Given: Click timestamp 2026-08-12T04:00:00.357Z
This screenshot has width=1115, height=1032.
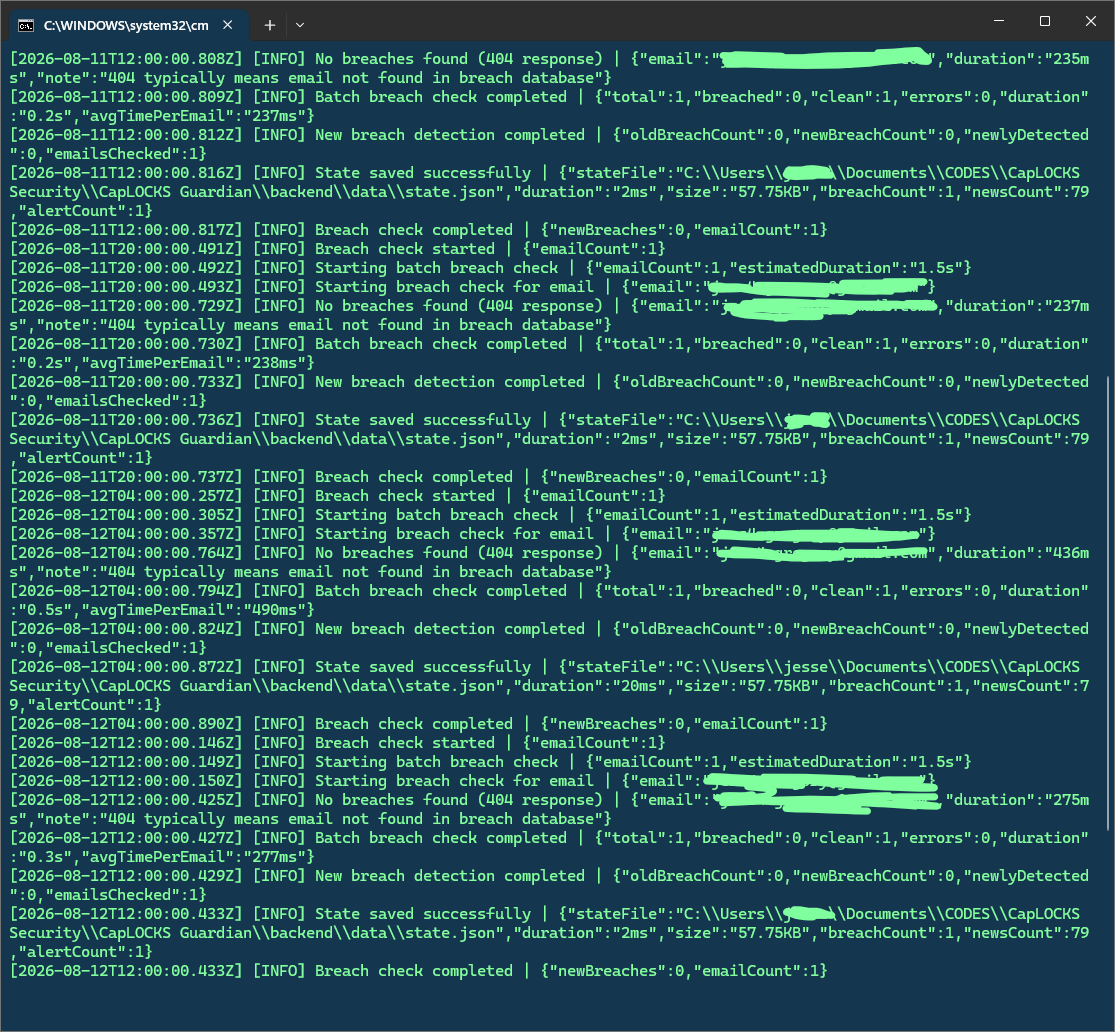Looking at the screenshot, I should (x=126, y=534).
